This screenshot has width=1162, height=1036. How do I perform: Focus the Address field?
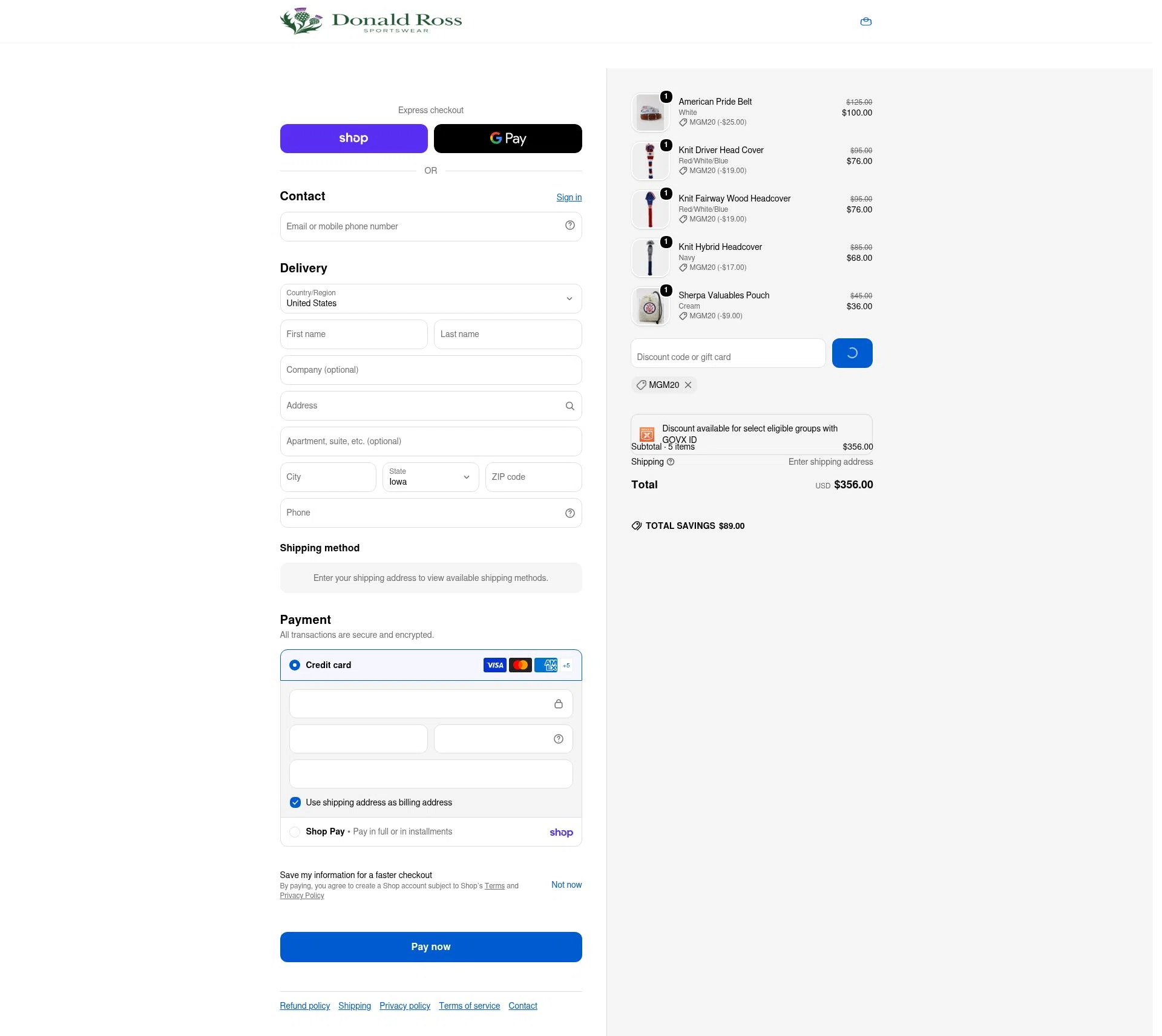click(431, 405)
